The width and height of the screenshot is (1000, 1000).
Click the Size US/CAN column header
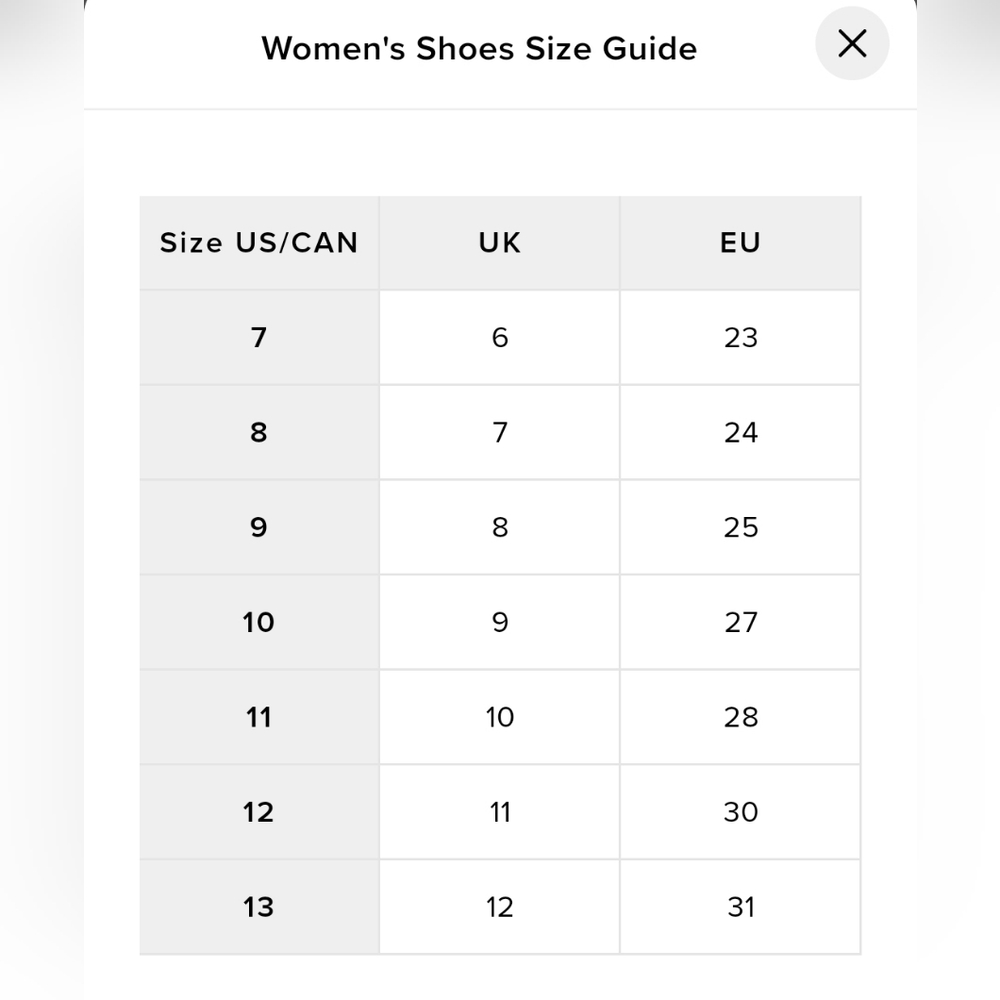259,242
